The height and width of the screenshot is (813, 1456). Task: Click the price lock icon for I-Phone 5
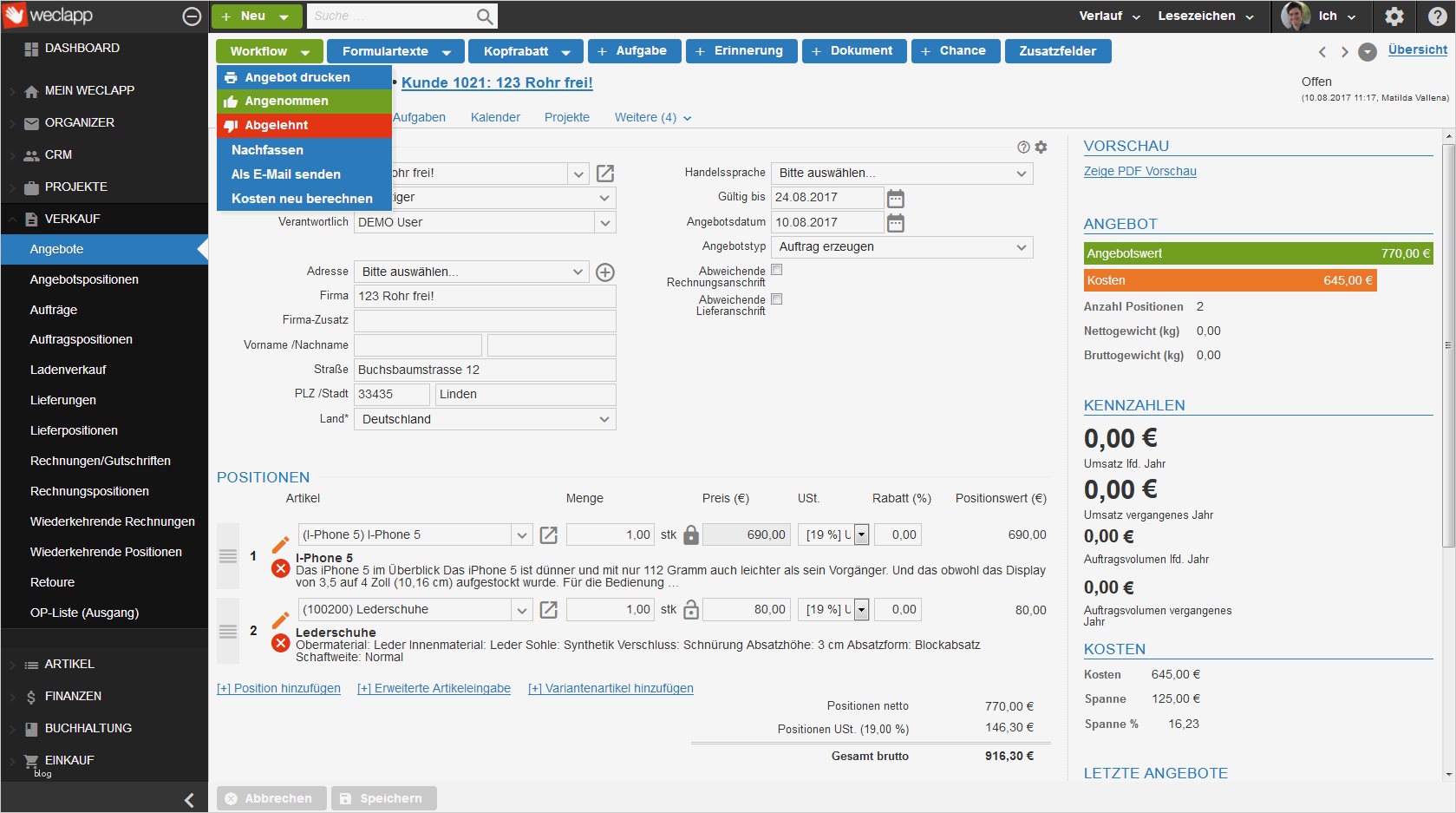click(691, 535)
